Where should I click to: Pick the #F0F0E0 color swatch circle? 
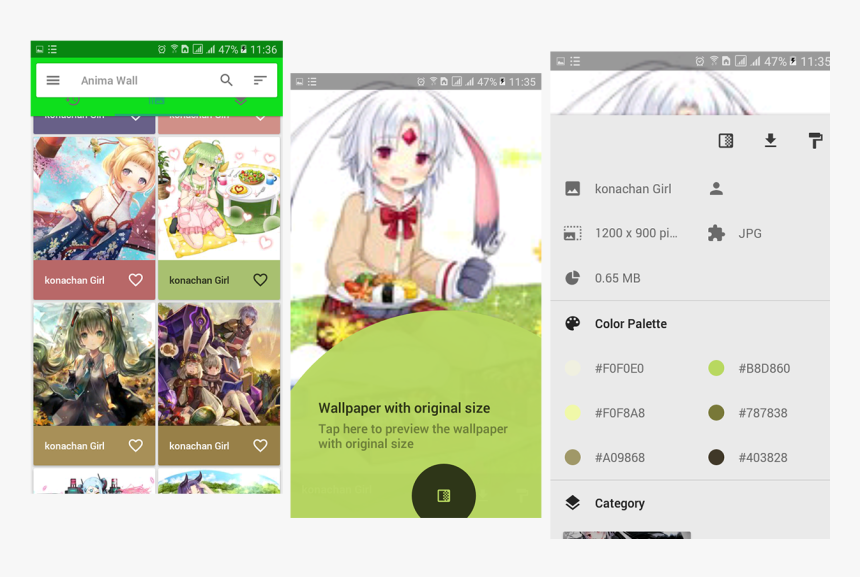tap(573, 368)
